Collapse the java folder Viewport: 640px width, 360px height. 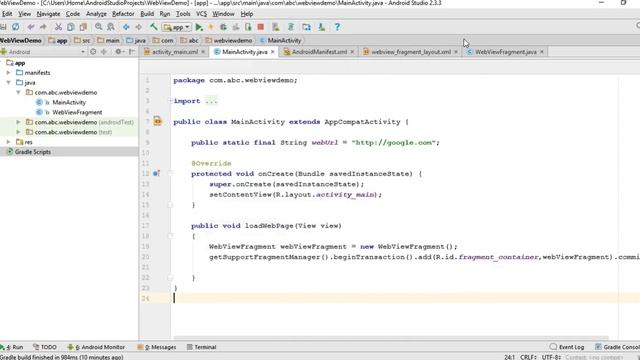(x=8, y=82)
